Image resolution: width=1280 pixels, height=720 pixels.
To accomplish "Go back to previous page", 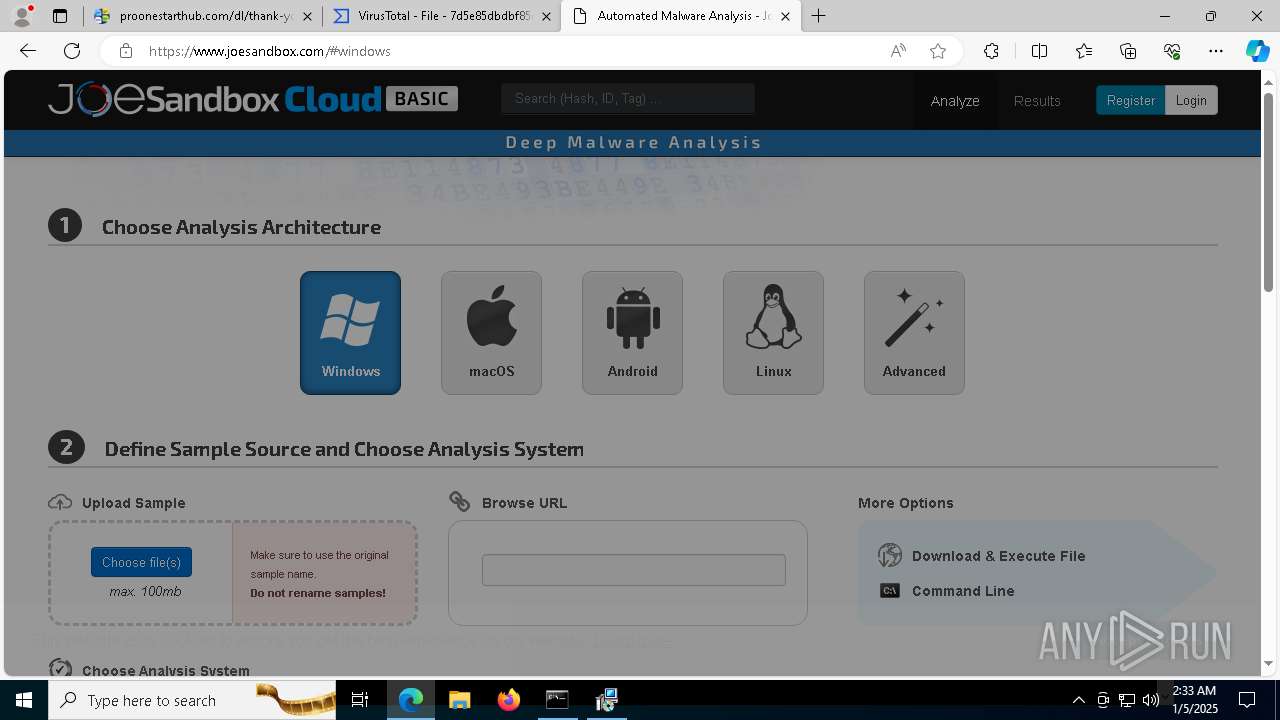I will (x=28, y=51).
